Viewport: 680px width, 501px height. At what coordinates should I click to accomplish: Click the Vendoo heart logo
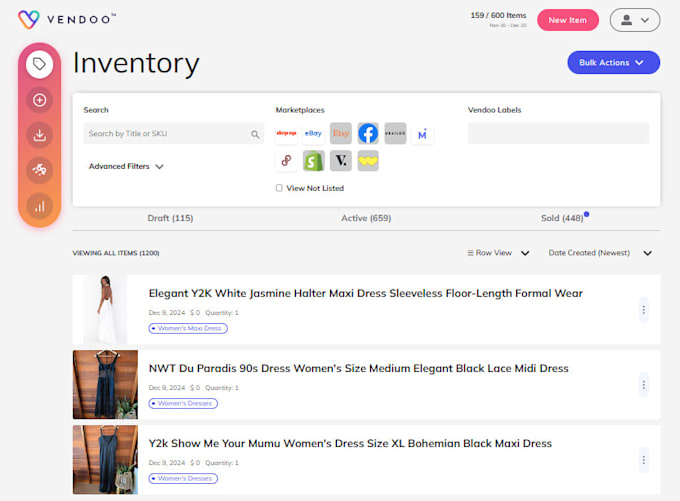tap(29, 20)
